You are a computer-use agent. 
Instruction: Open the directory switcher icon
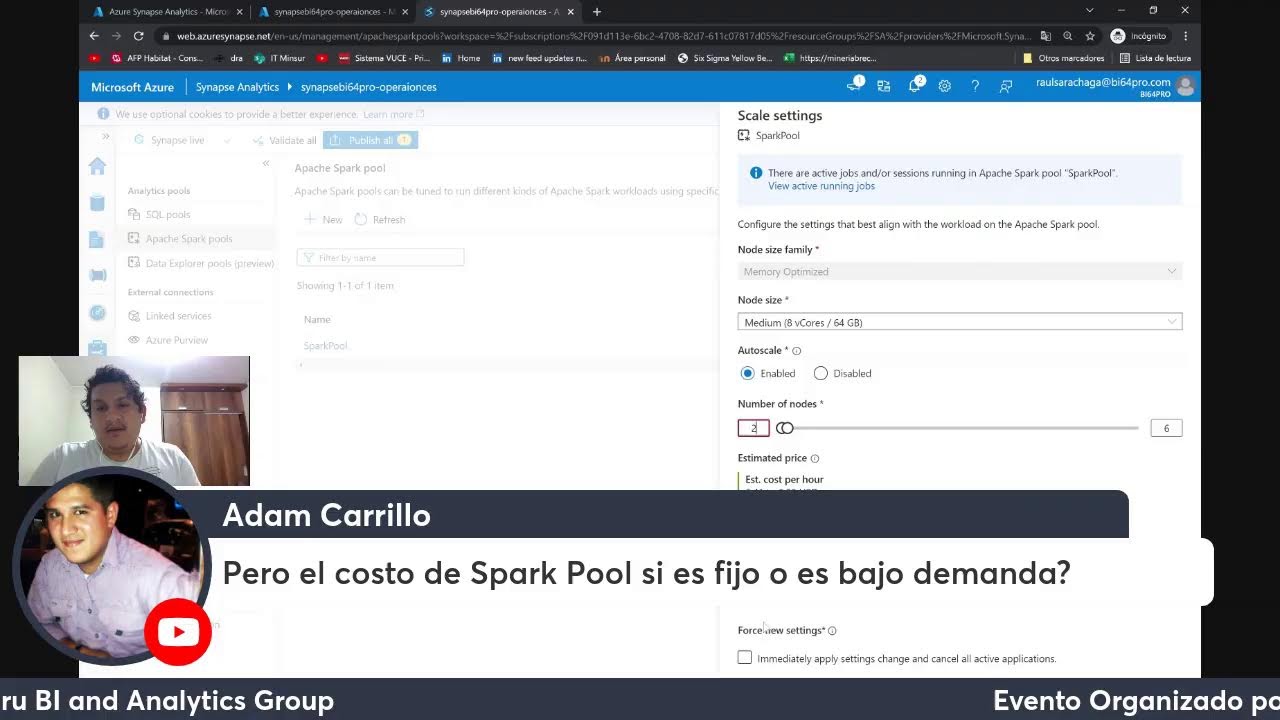click(x=884, y=86)
